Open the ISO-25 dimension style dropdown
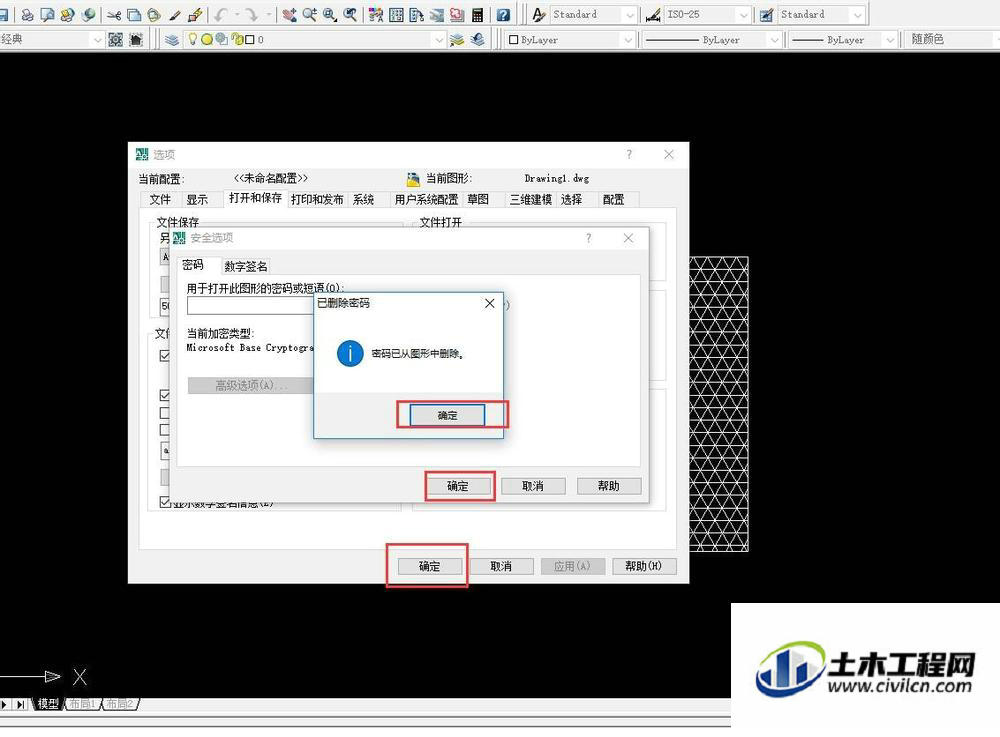 point(744,15)
